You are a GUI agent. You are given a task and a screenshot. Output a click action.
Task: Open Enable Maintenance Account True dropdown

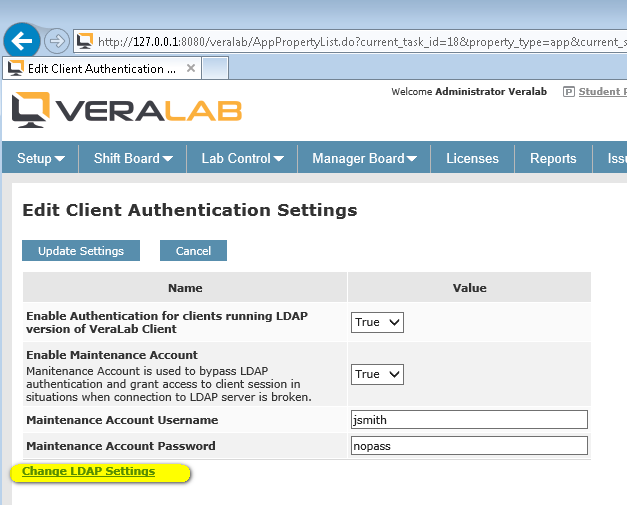[x=377, y=374]
